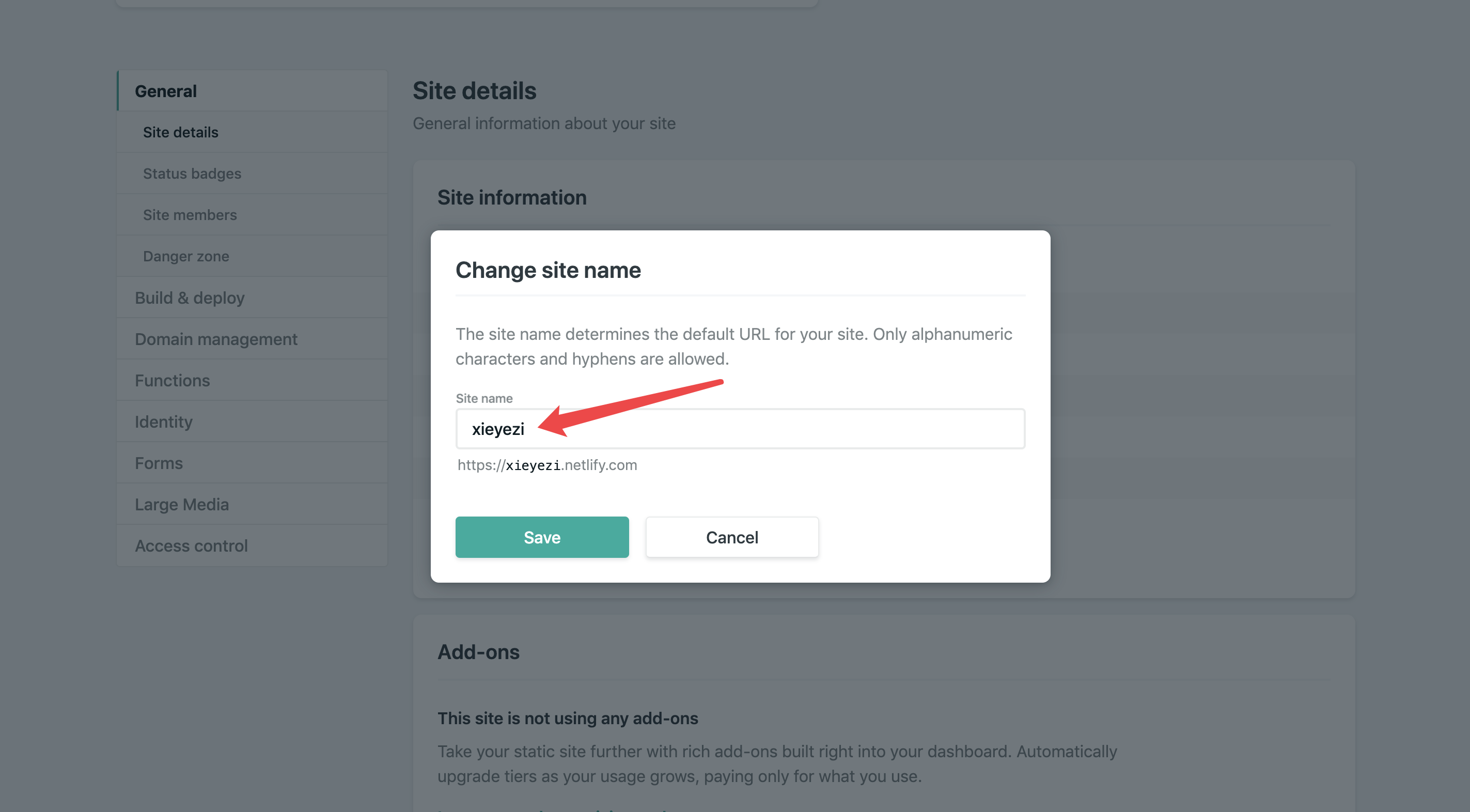1470x812 pixels.
Task: Select Identity in the sidebar
Action: (163, 421)
